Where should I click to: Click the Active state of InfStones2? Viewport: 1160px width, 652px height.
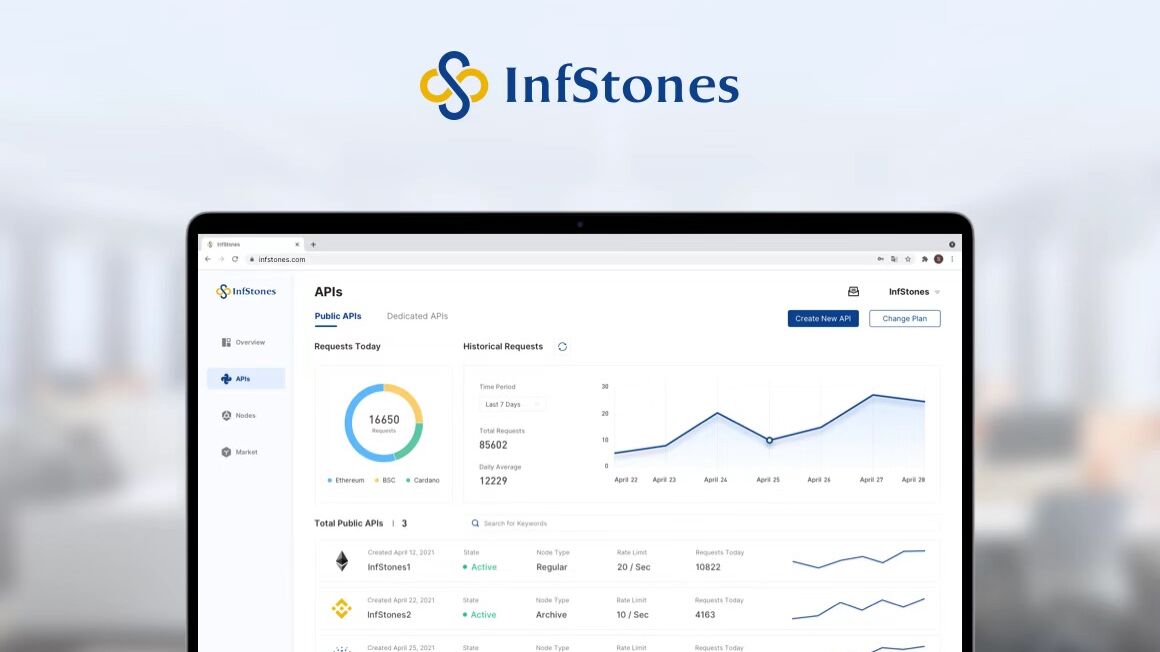pos(480,615)
